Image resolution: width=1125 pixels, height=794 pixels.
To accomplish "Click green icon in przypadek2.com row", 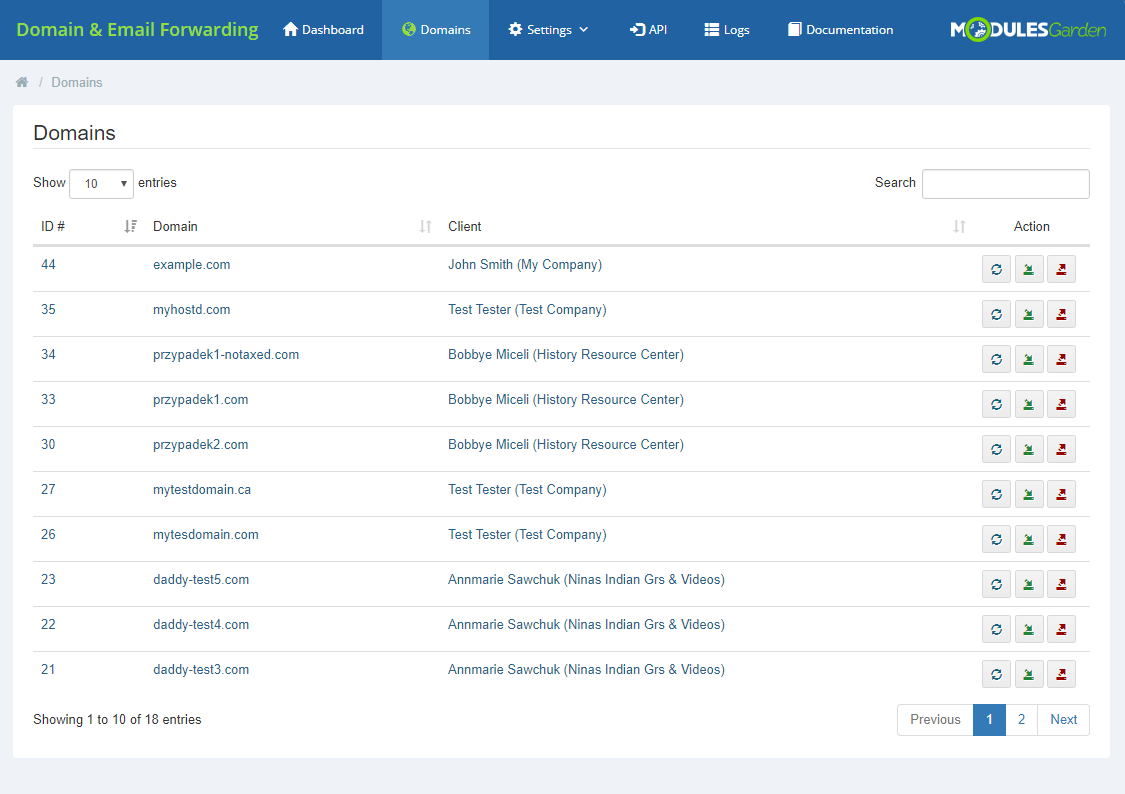I will (1029, 450).
